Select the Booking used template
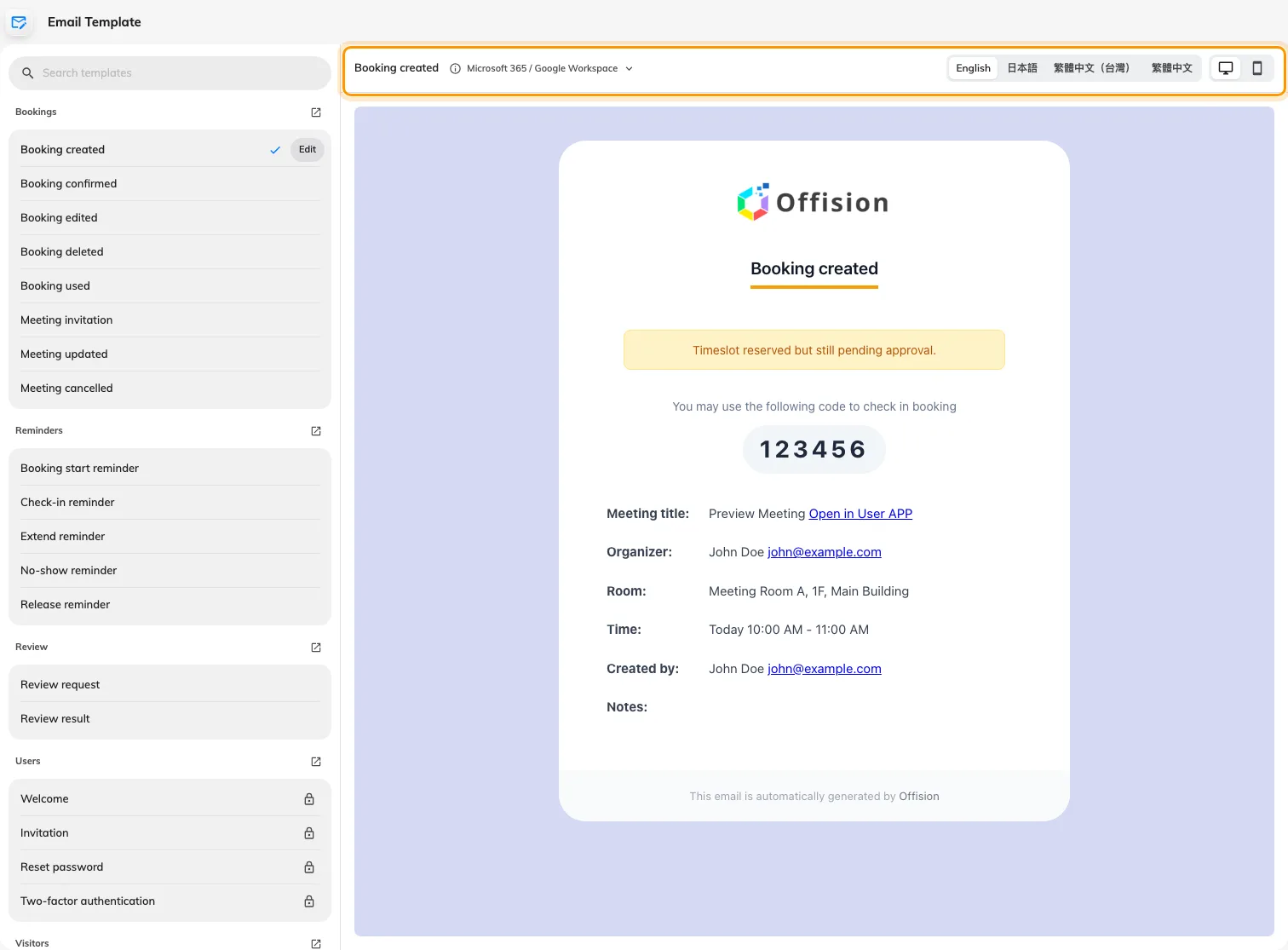This screenshot has height=950, width=1288. (170, 286)
